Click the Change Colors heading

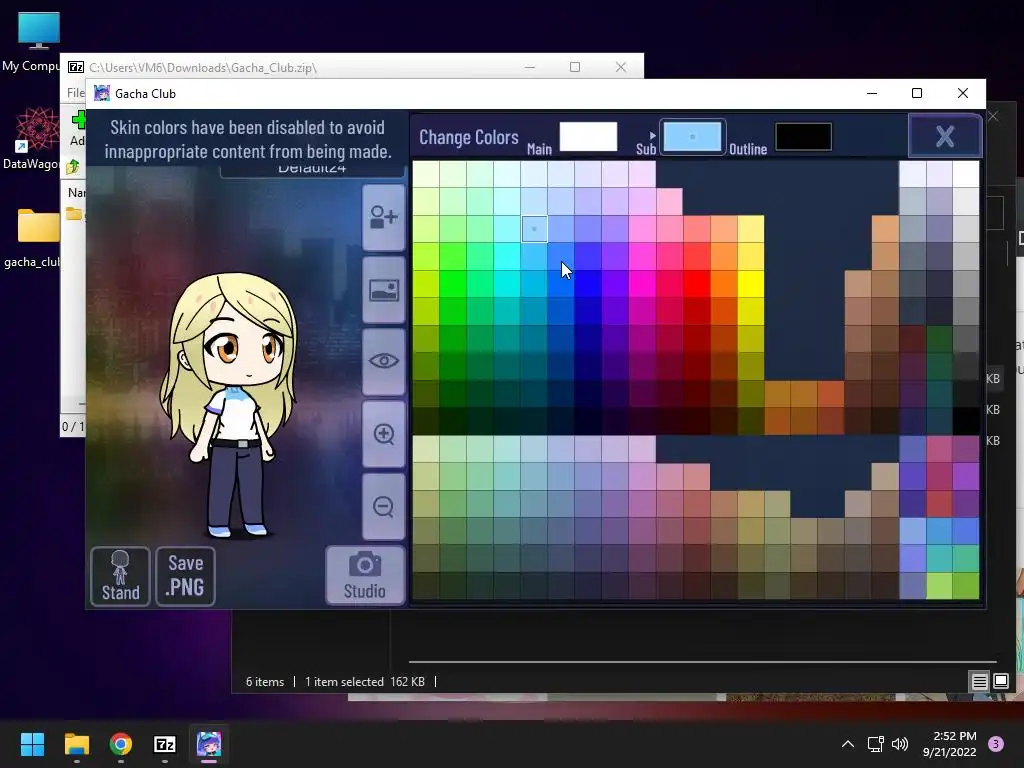click(x=469, y=137)
